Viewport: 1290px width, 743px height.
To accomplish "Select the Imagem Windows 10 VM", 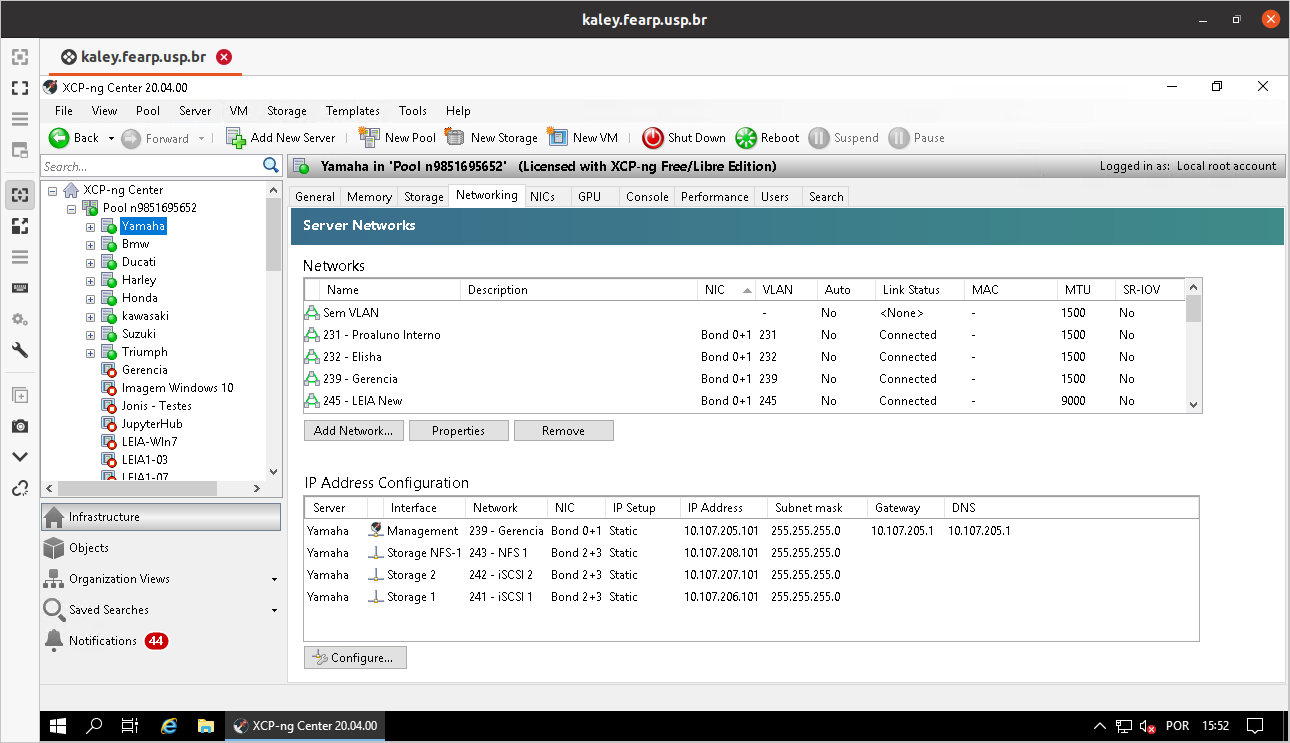I will 178,388.
